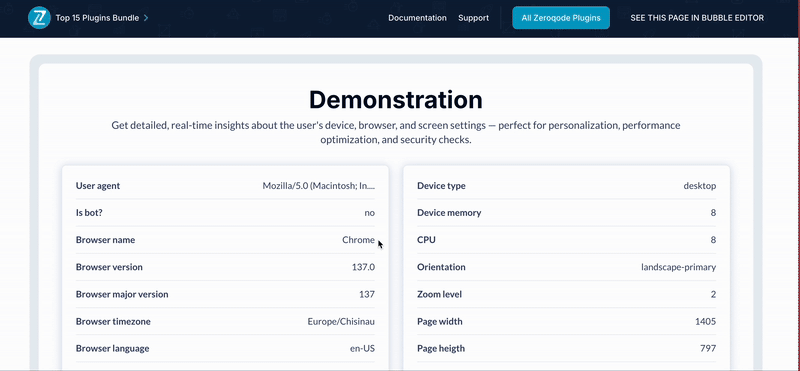Click the landscape-primary orientation value
800x371 pixels.
pyautogui.click(x=679, y=267)
